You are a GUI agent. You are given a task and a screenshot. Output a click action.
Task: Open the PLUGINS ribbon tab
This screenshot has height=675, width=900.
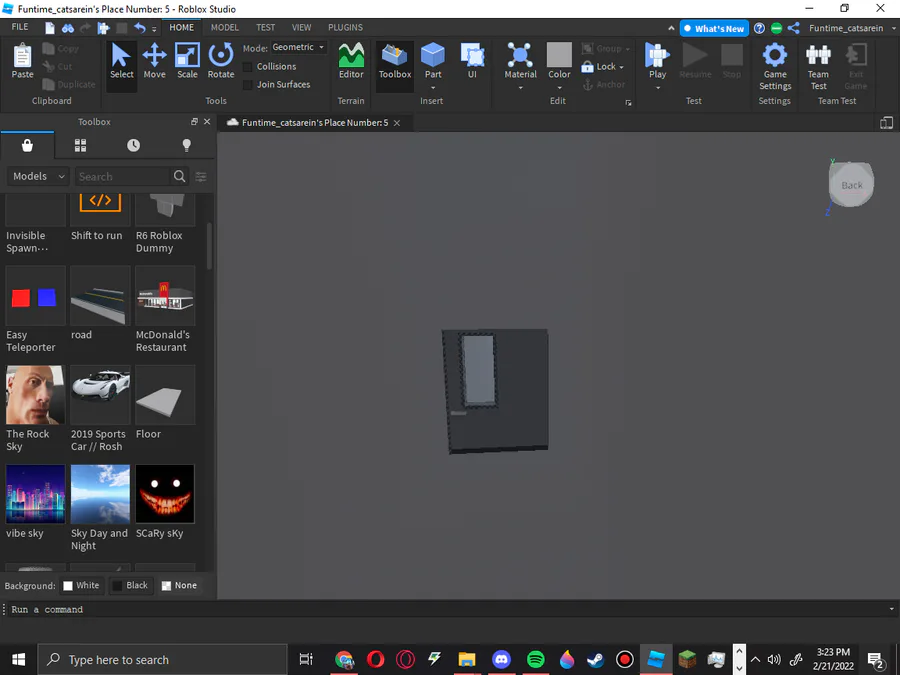click(x=345, y=28)
